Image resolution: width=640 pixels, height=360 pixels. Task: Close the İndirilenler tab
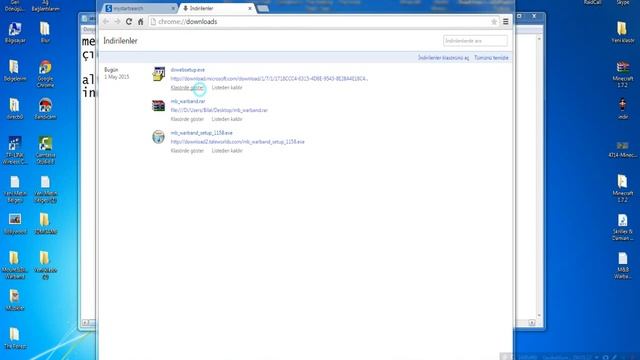[x=250, y=8]
